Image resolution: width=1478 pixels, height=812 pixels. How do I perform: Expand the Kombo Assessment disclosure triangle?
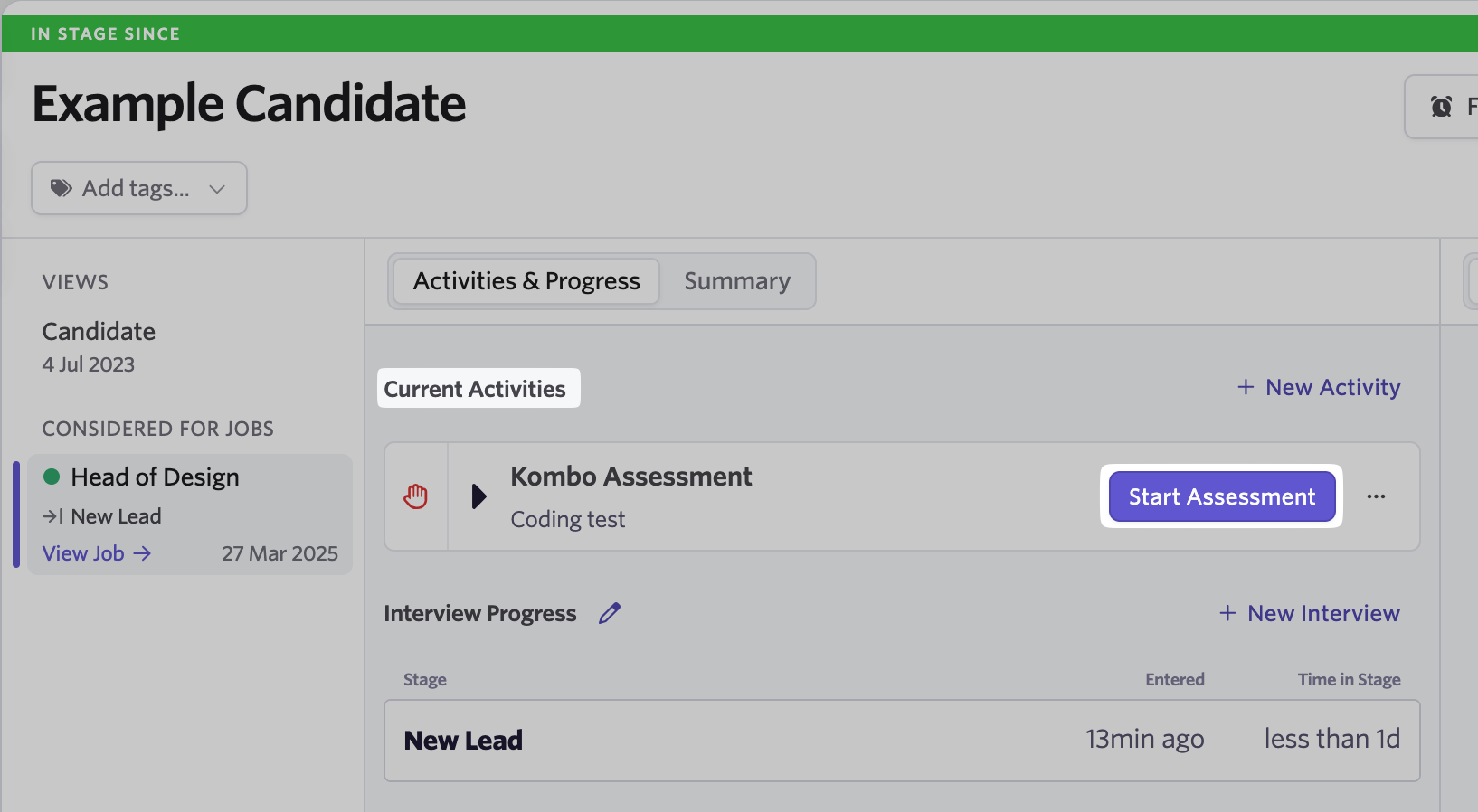(479, 496)
